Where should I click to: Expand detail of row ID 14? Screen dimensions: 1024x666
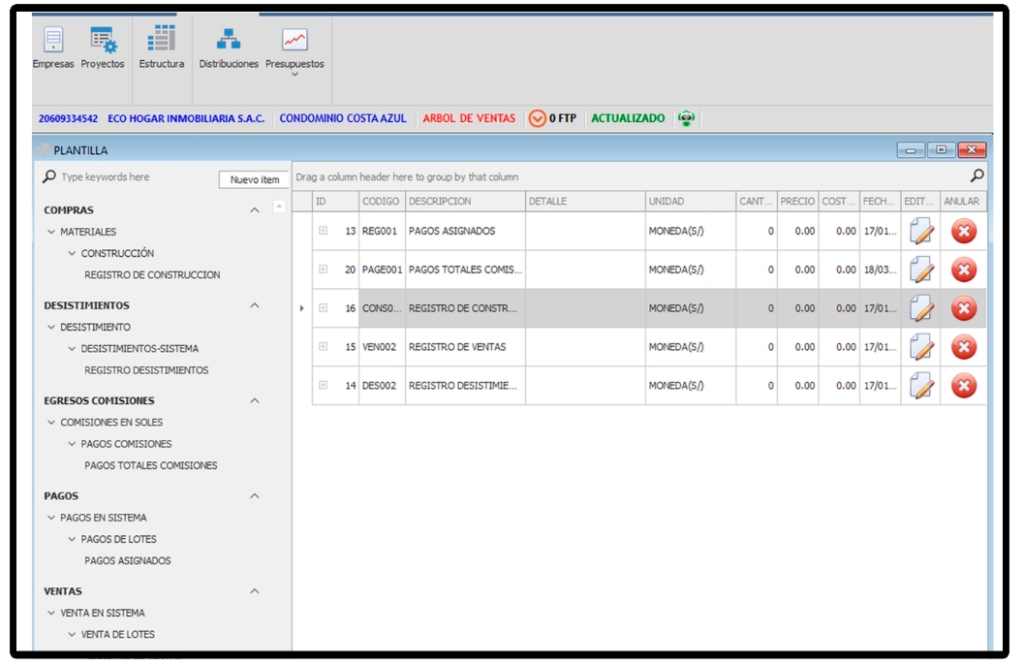click(x=323, y=385)
